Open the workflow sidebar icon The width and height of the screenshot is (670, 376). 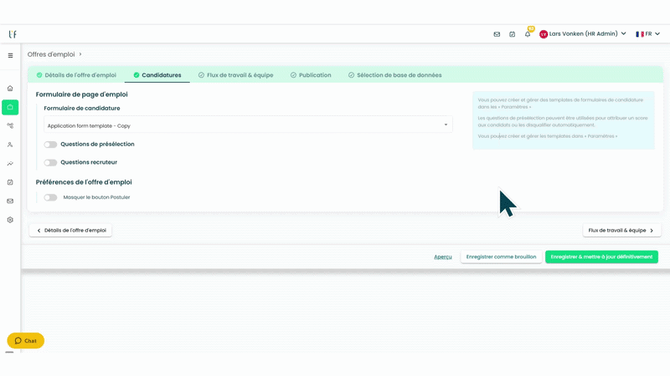click(10, 126)
